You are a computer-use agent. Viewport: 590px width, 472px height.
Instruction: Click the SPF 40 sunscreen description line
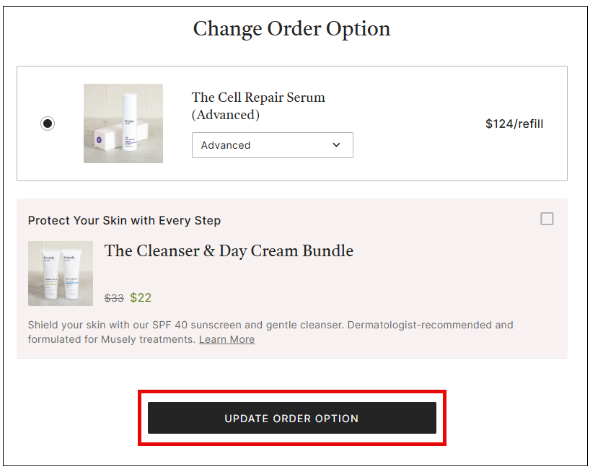pos(271,325)
